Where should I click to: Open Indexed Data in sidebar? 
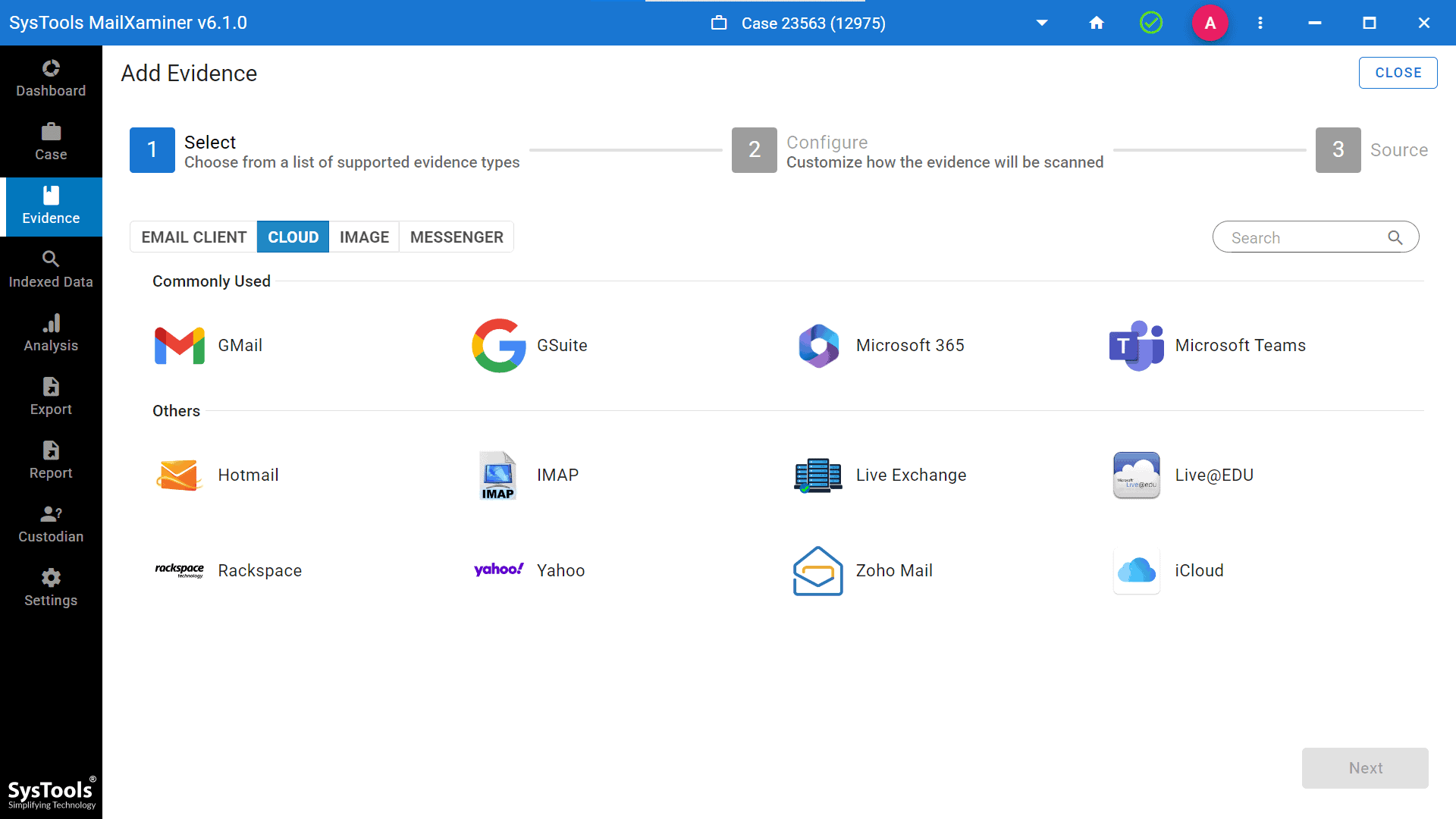[x=51, y=270]
